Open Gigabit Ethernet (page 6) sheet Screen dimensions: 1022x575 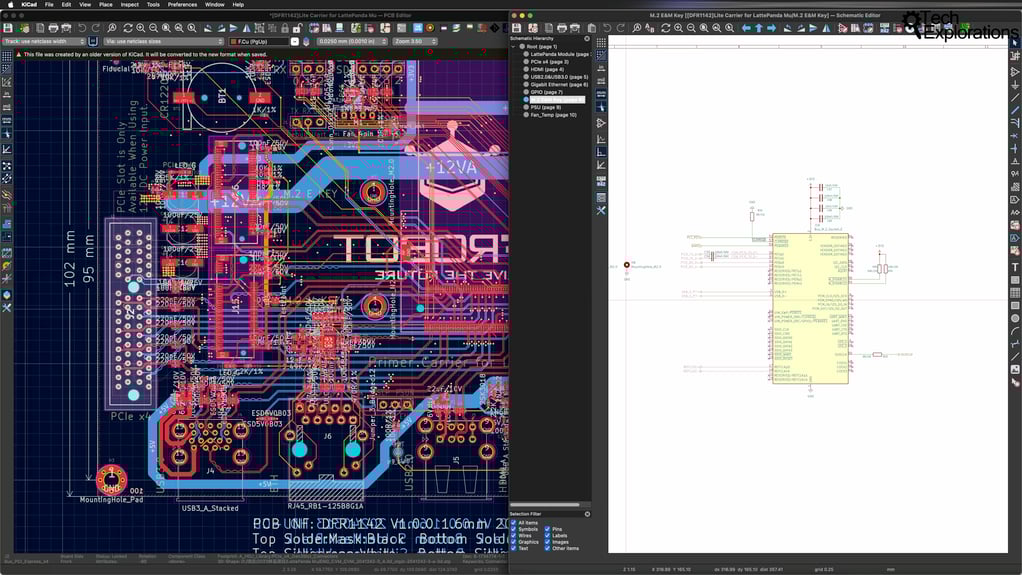[556, 85]
